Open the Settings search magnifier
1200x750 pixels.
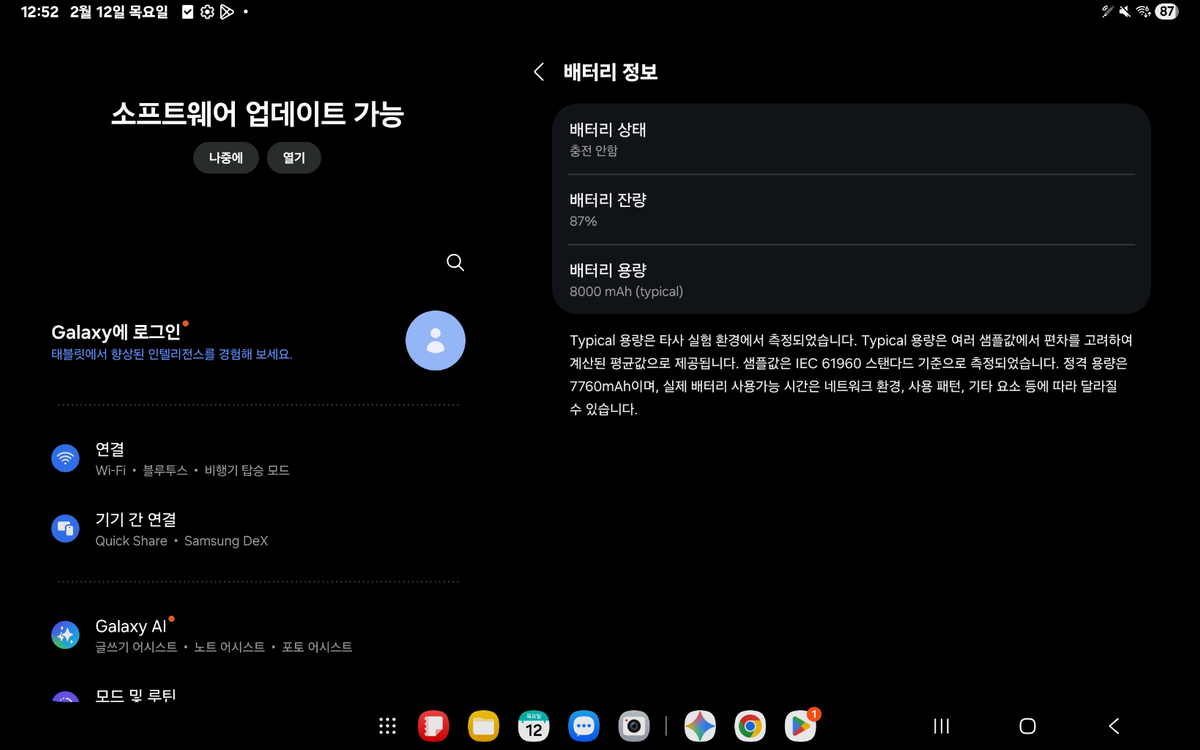click(455, 262)
